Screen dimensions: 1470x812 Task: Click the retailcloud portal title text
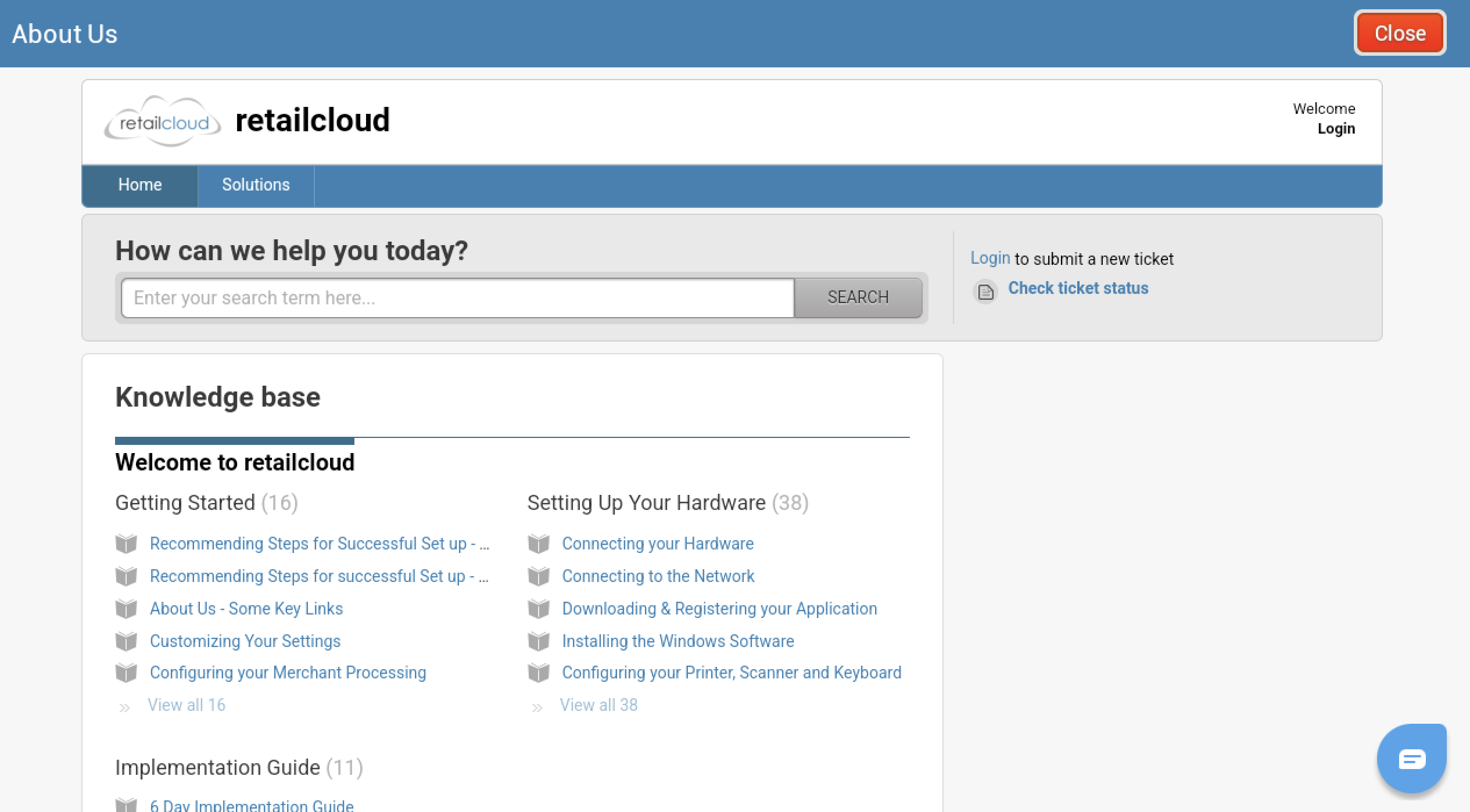[x=313, y=120]
